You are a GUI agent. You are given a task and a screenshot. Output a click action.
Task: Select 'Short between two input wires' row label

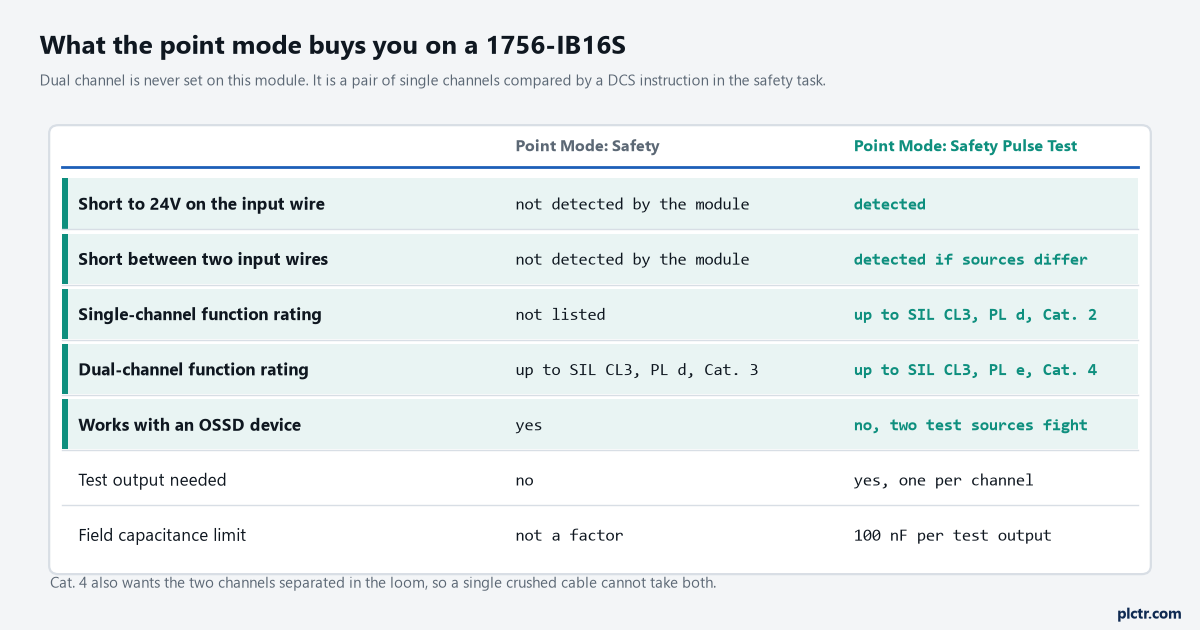[203, 259]
